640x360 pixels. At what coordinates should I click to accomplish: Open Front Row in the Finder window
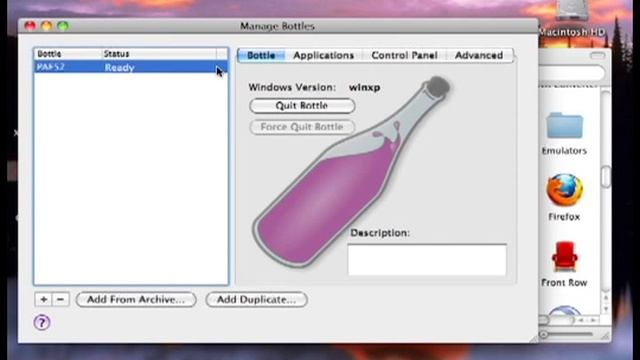click(564, 264)
